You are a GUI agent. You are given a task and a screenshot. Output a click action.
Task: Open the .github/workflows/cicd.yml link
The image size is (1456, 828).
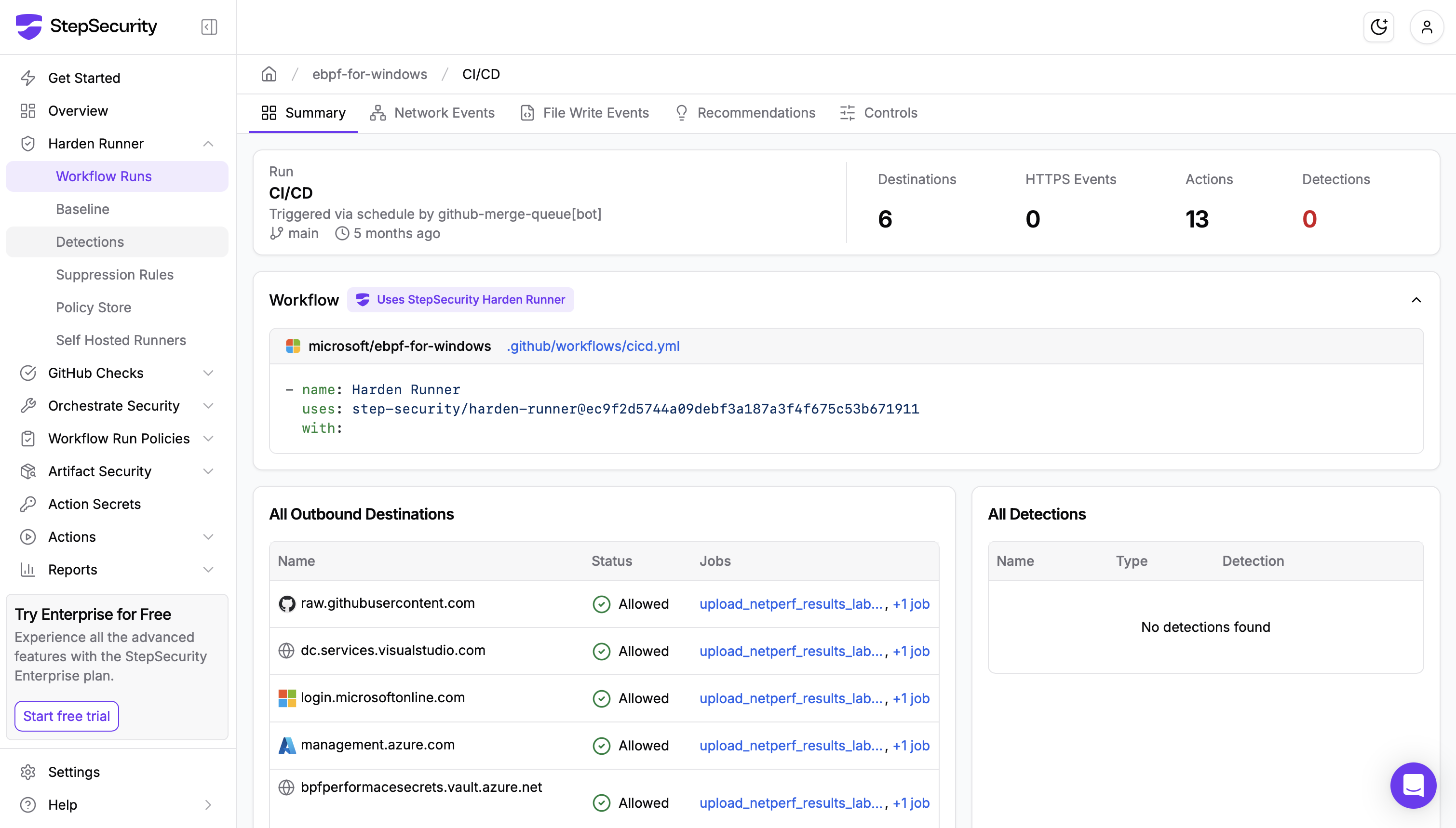point(593,346)
